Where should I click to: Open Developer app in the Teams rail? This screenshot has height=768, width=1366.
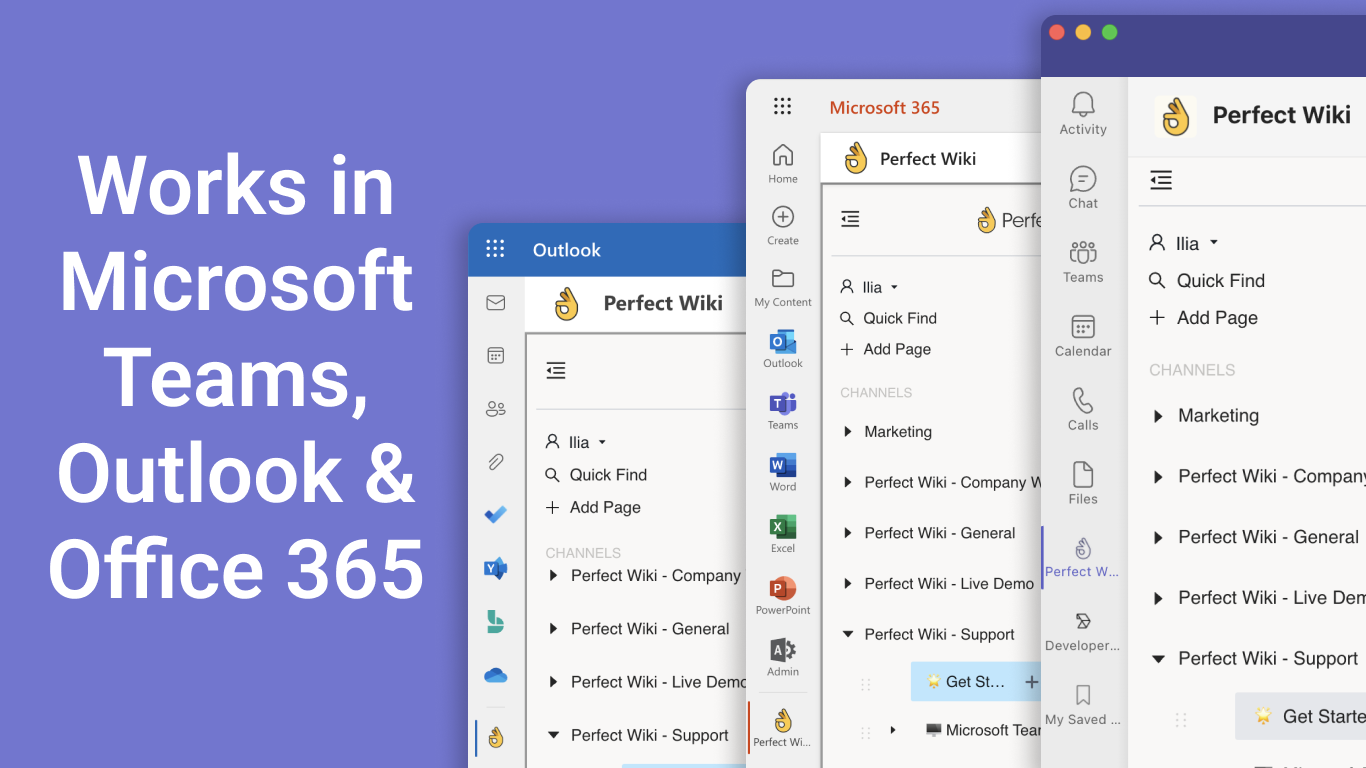click(x=1083, y=632)
